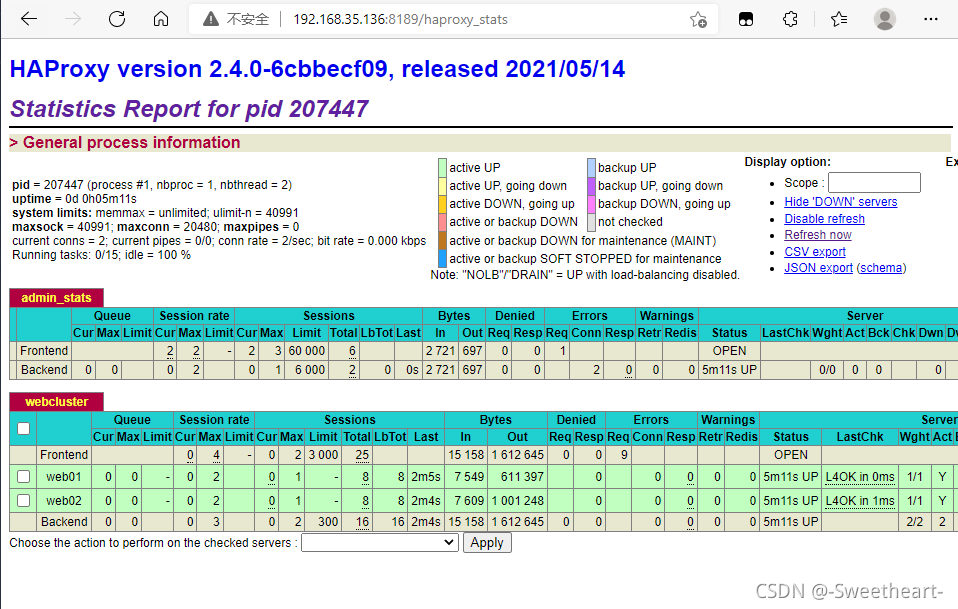Screen dimensions: 958x609
Task: Click admin_stats Backend '5m11s UP' status
Action: (729, 370)
